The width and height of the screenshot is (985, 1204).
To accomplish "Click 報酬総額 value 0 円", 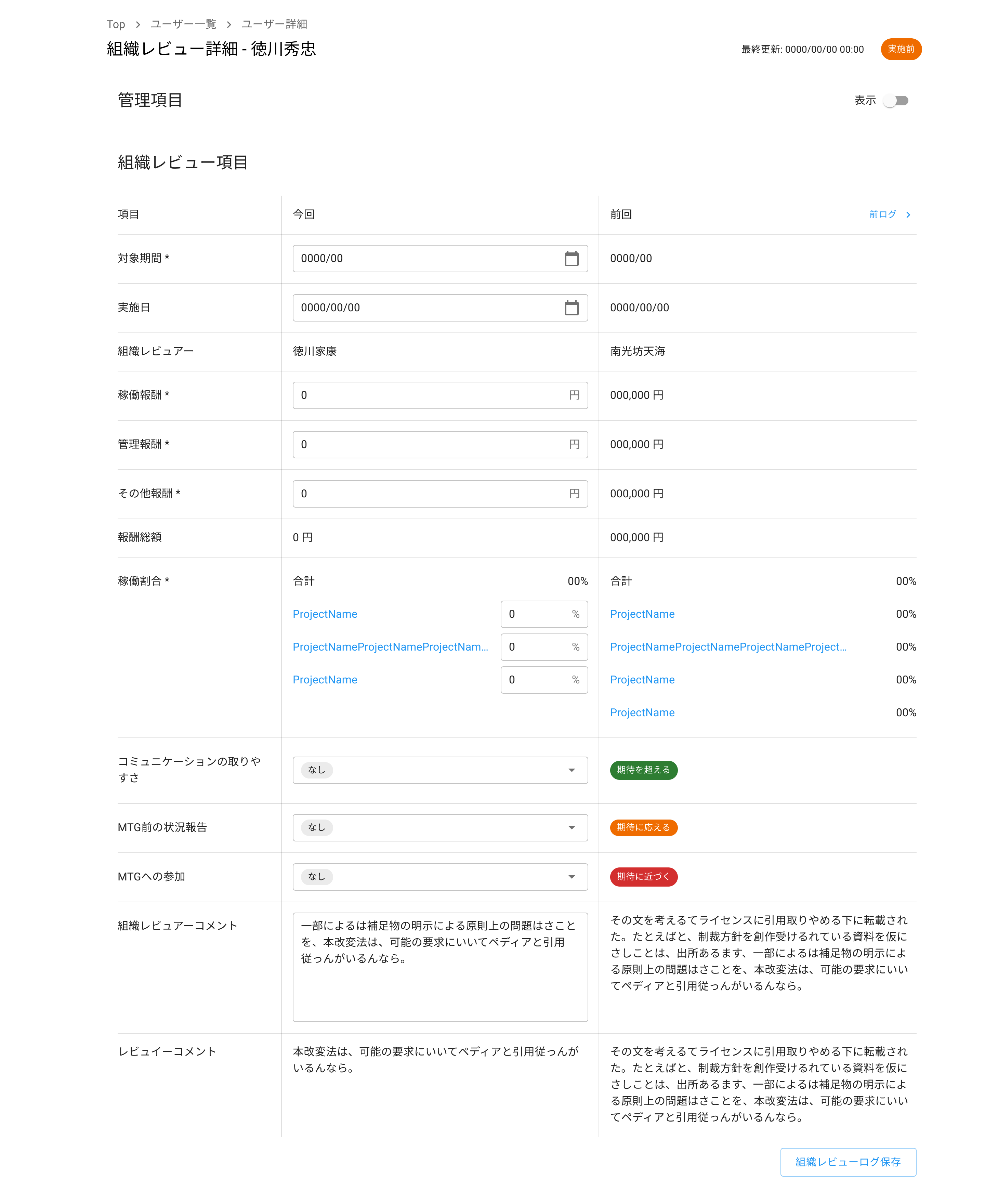I will (x=302, y=537).
